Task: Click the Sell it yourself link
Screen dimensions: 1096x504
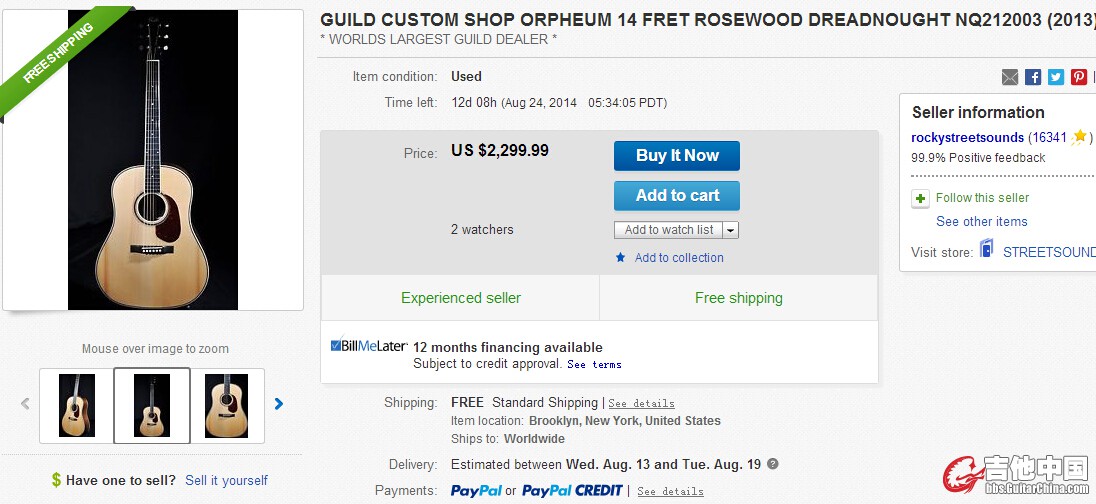Action: point(226,480)
